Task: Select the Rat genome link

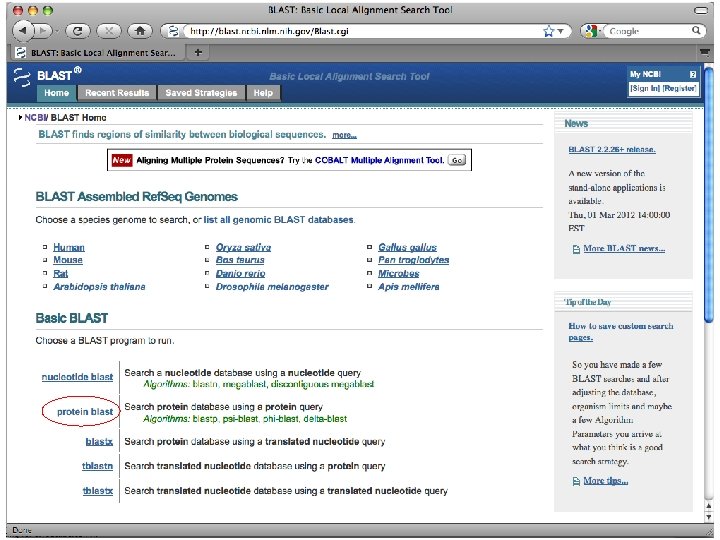Action: (x=61, y=274)
